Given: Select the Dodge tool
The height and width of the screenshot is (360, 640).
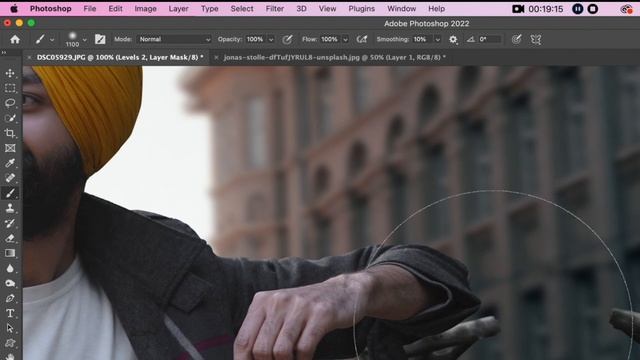Looking at the screenshot, I should pyautogui.click(x=10, y=283).
